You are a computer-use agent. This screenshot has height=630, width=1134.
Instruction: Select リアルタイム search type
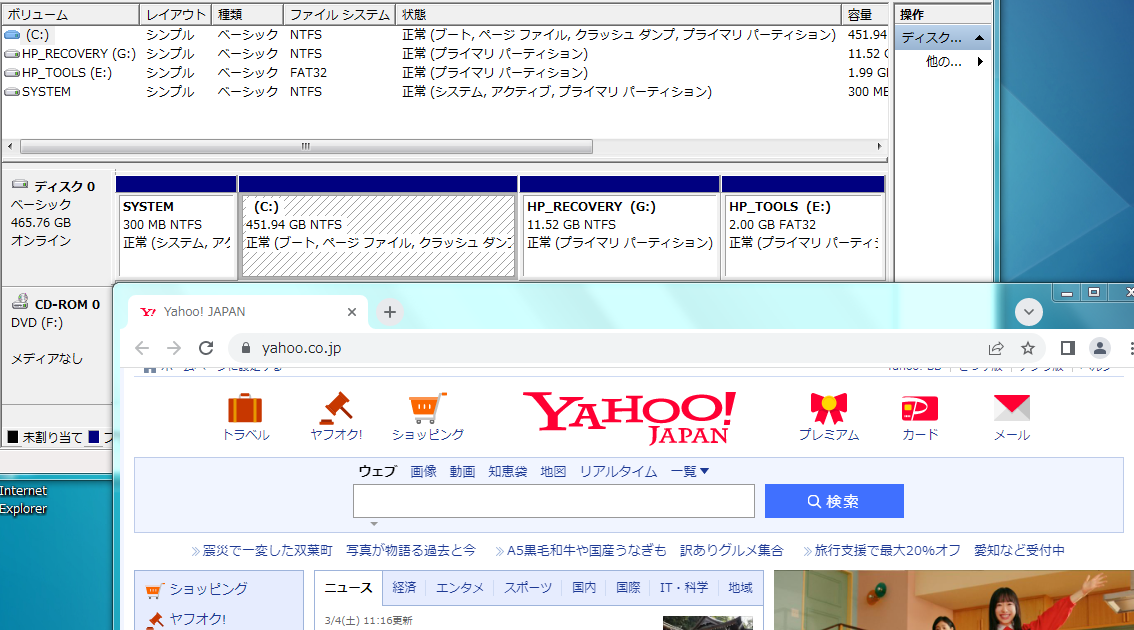pos(618,472)
